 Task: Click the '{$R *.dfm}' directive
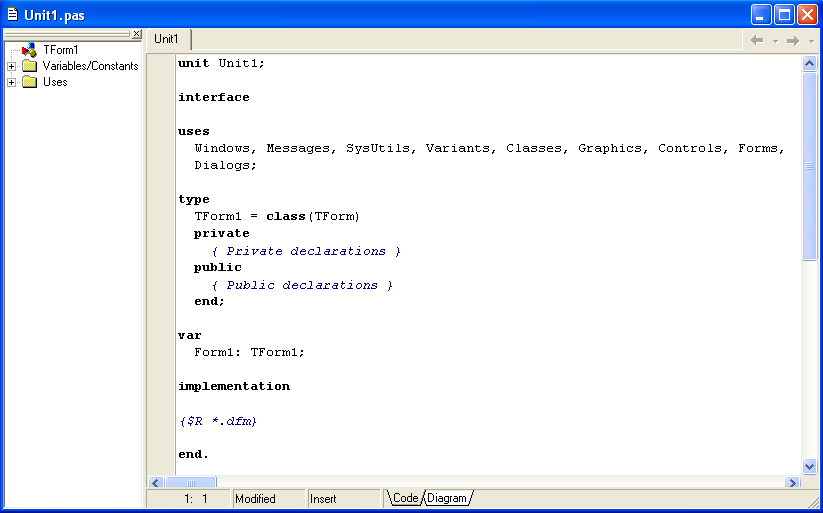pyautogui.click(x=218, y=421)
